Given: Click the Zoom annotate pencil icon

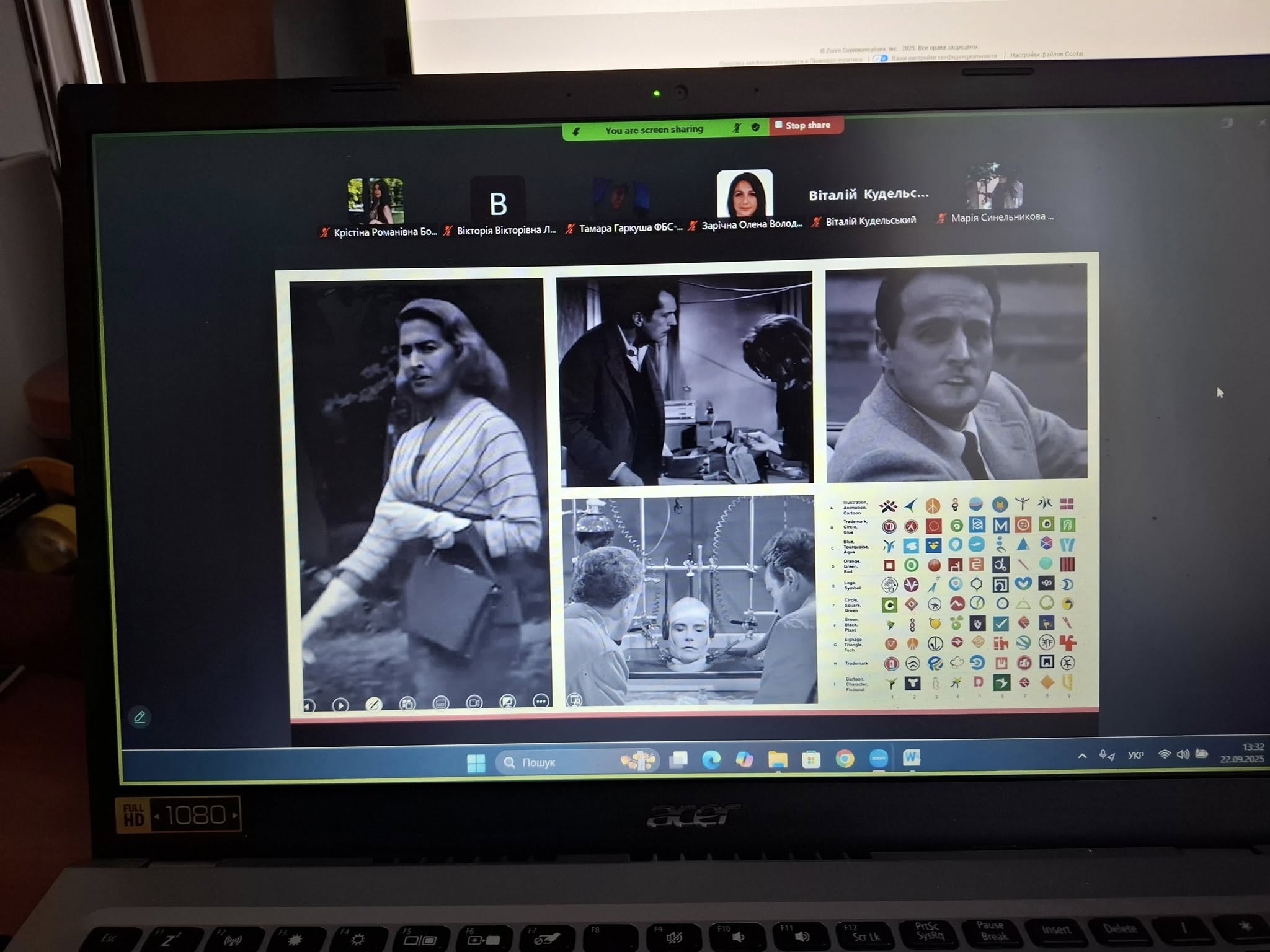Looking at the screenshot, I should 140,717.
